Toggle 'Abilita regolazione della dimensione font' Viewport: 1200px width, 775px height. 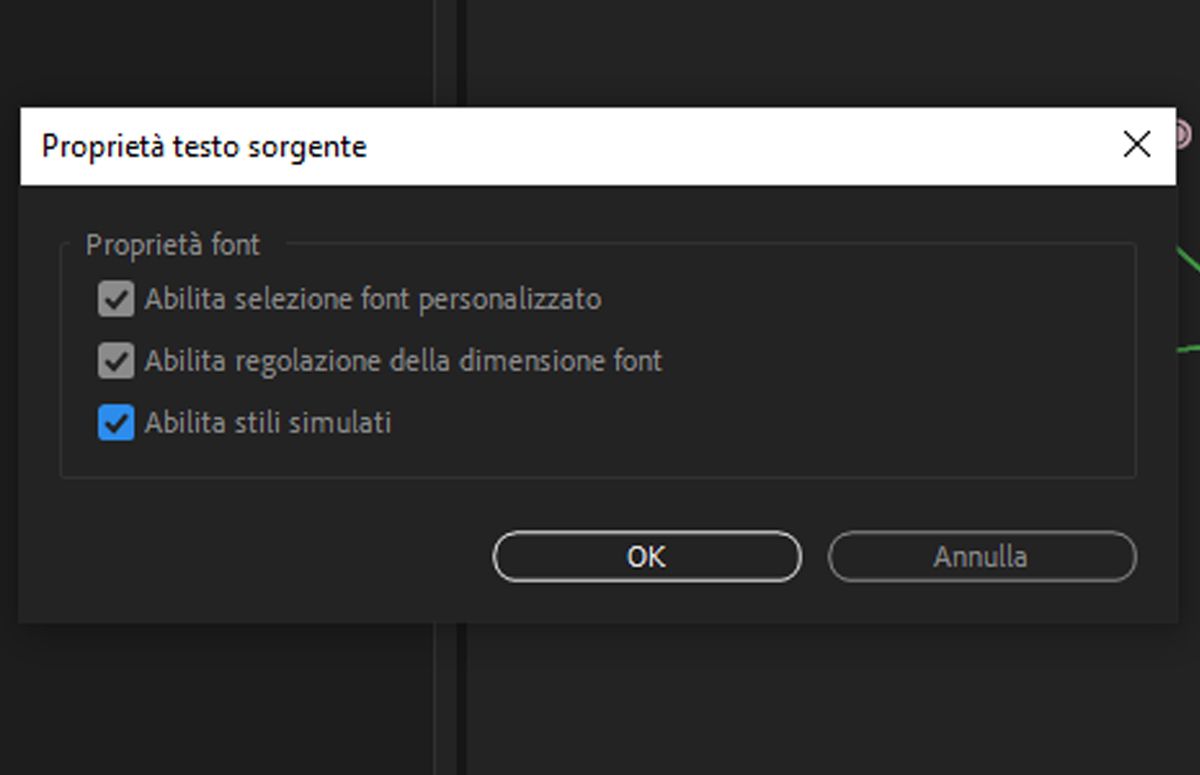click(115, 361)
